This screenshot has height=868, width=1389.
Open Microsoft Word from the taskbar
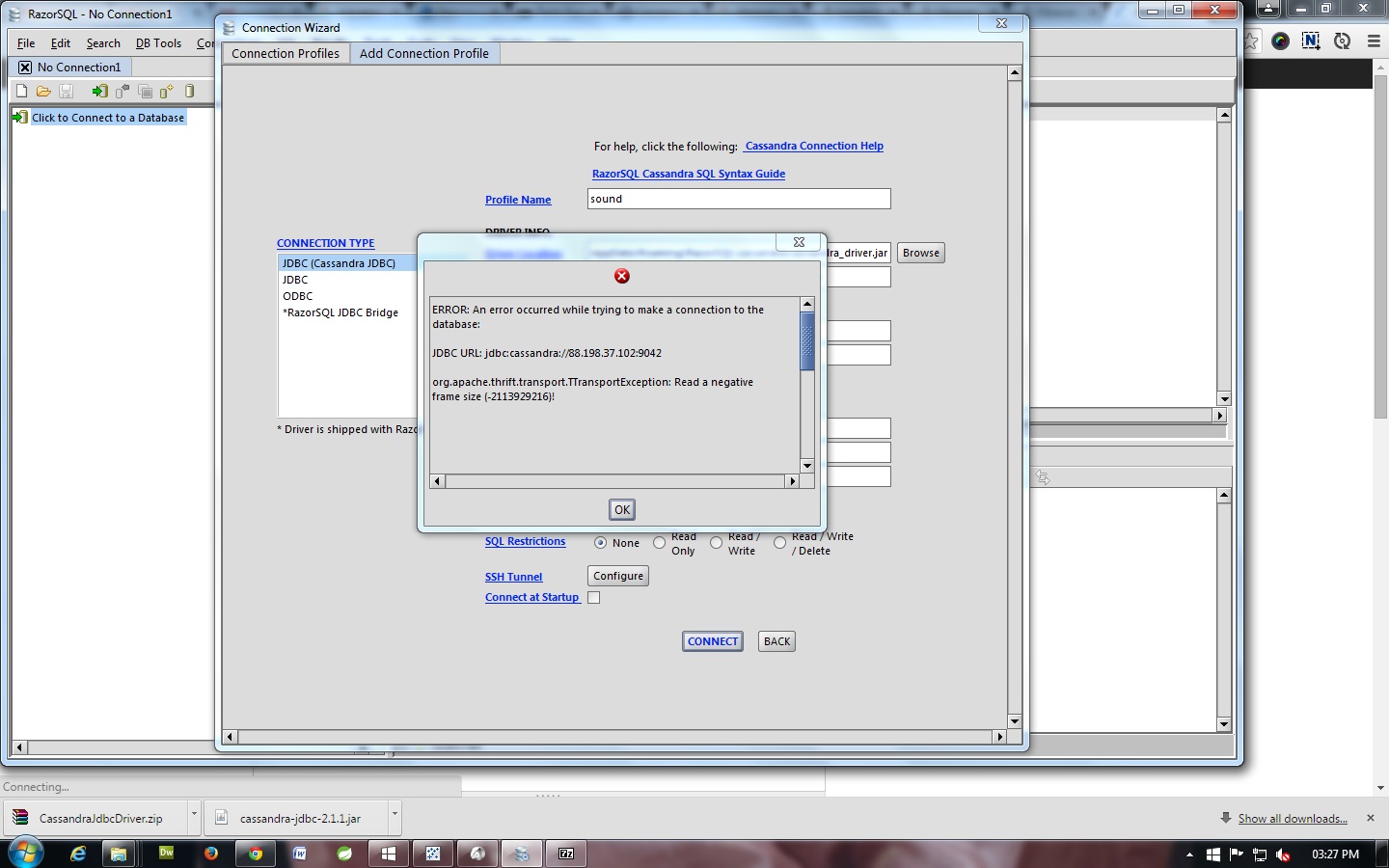pyautogui.click(x=300, y=854)
